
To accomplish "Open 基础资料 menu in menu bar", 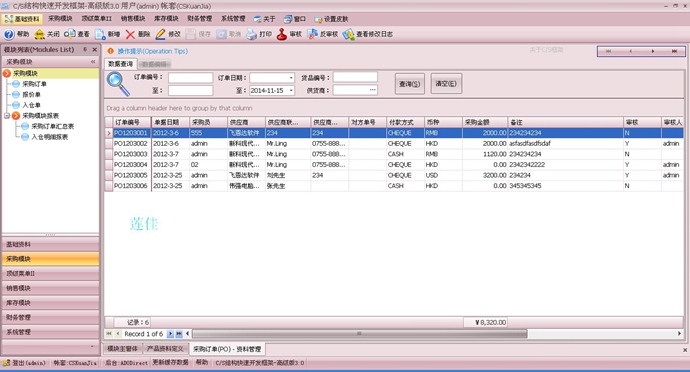I will (x=22, y=19).
